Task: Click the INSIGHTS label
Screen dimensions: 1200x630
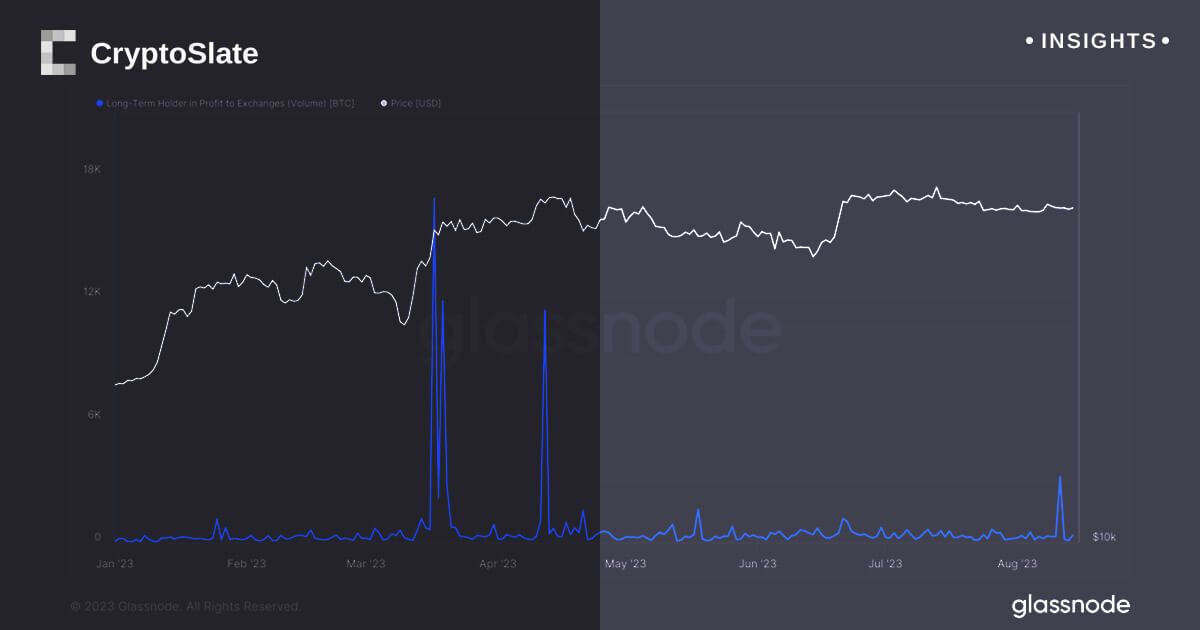Action: click(x=1098, y=41)
